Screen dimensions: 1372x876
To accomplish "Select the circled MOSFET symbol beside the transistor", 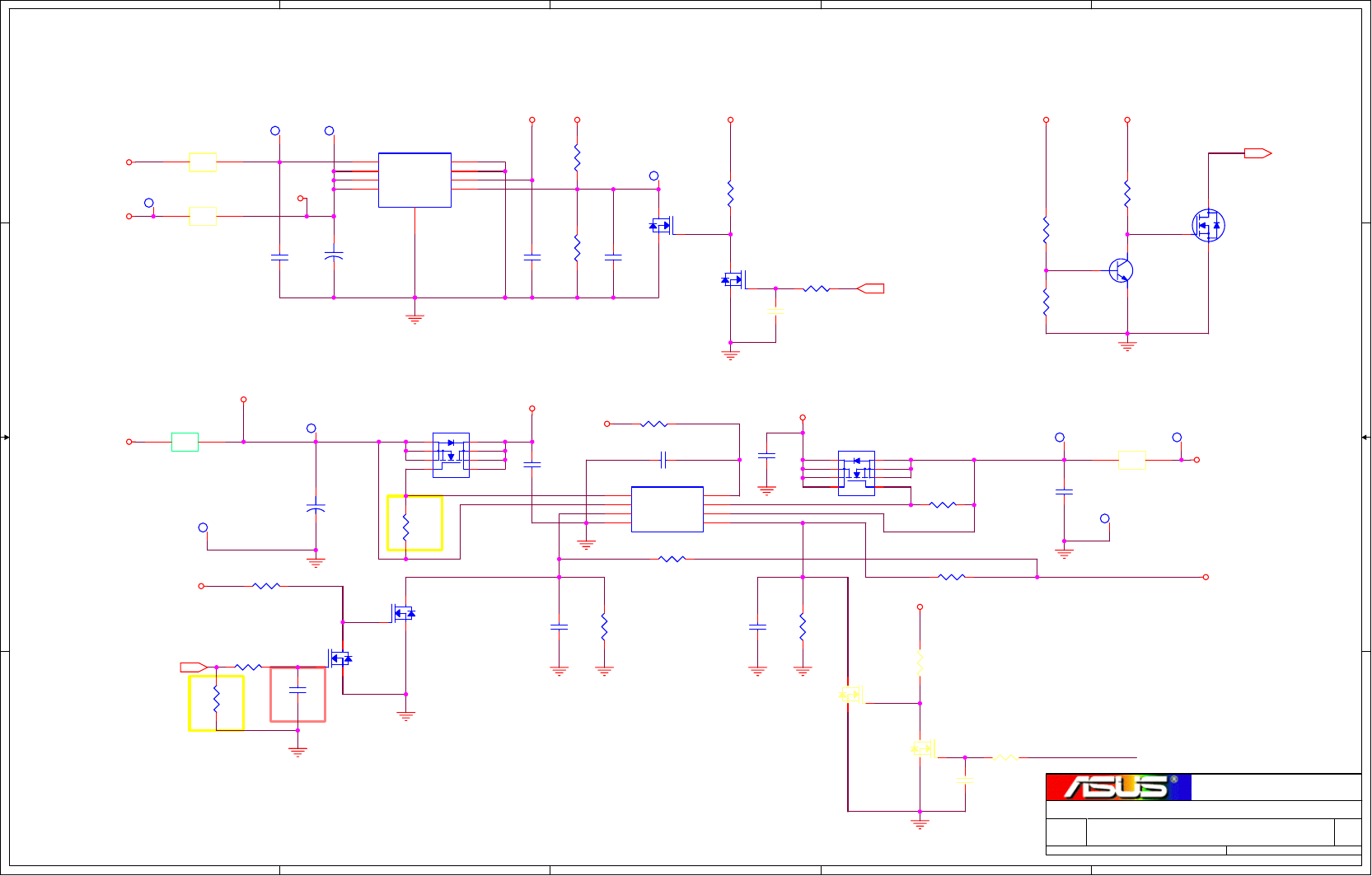I will [1208, 225].
